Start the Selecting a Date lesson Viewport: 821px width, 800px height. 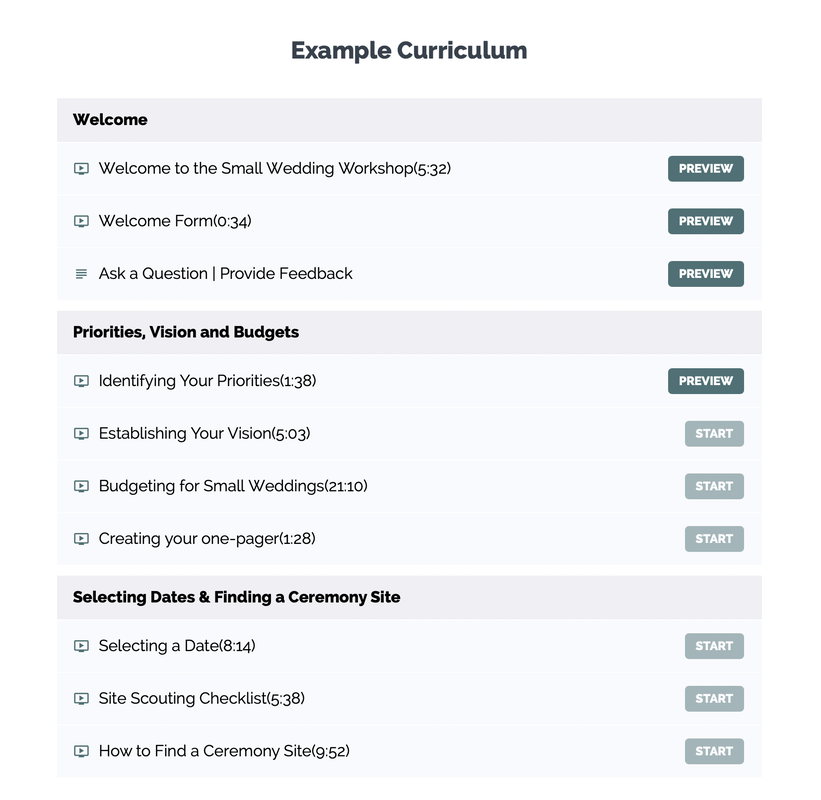click(713, 646)
